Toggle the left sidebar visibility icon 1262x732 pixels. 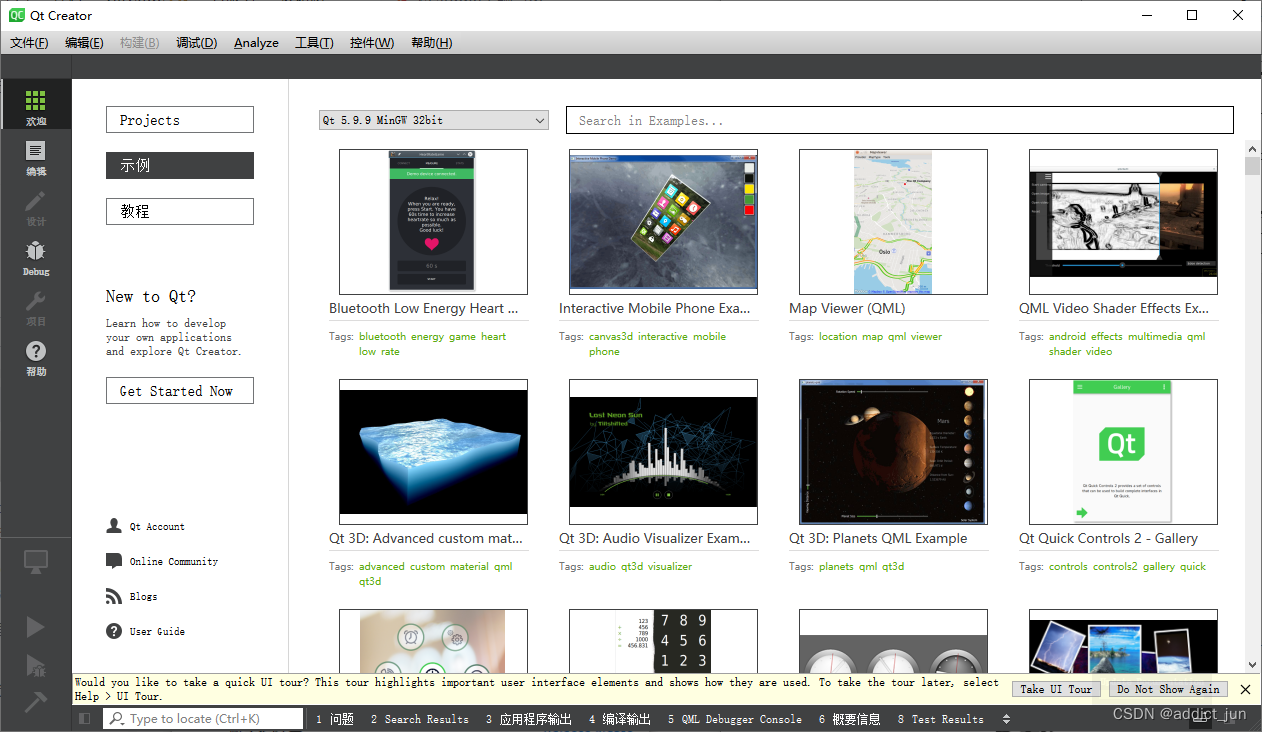[x=85, y=718]
